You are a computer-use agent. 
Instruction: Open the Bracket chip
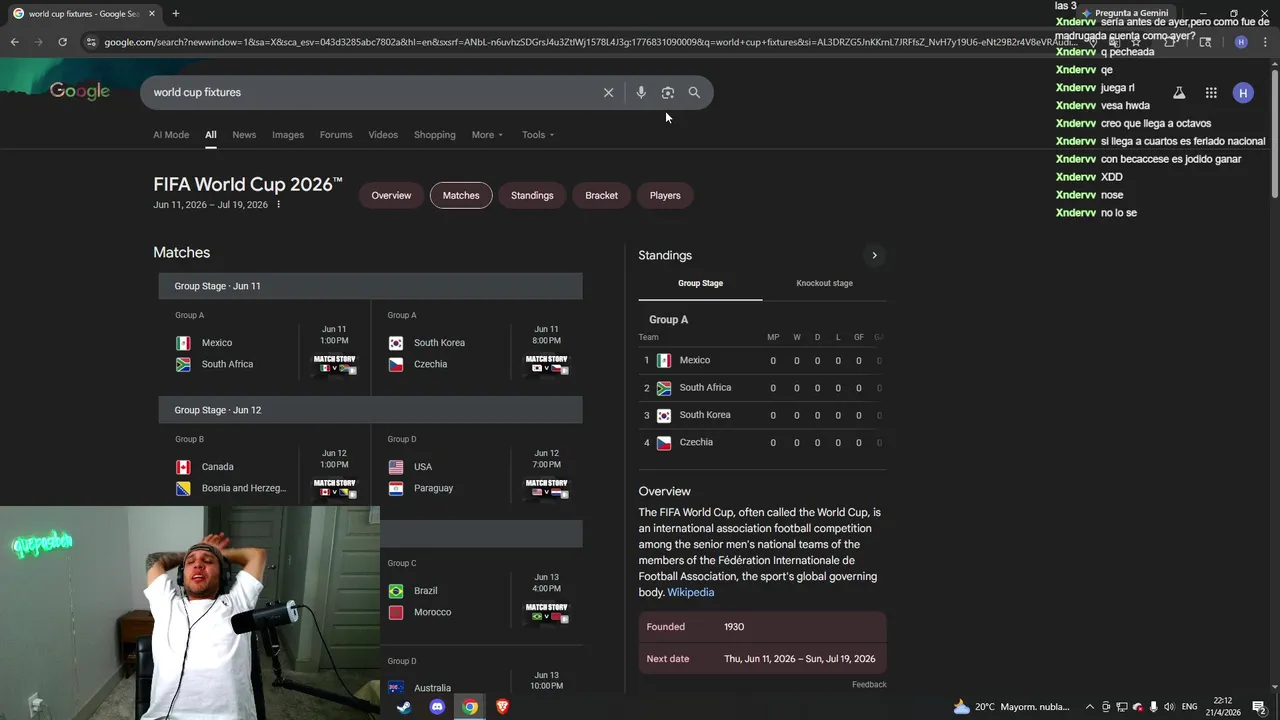tap(601, 195)
